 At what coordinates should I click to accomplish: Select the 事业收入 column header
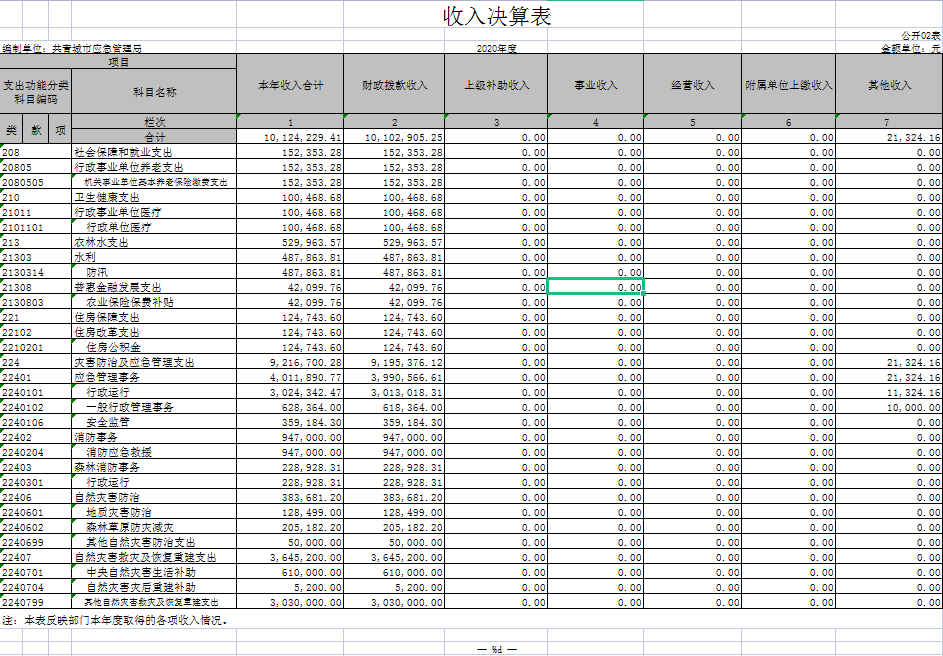click(595, 85)
